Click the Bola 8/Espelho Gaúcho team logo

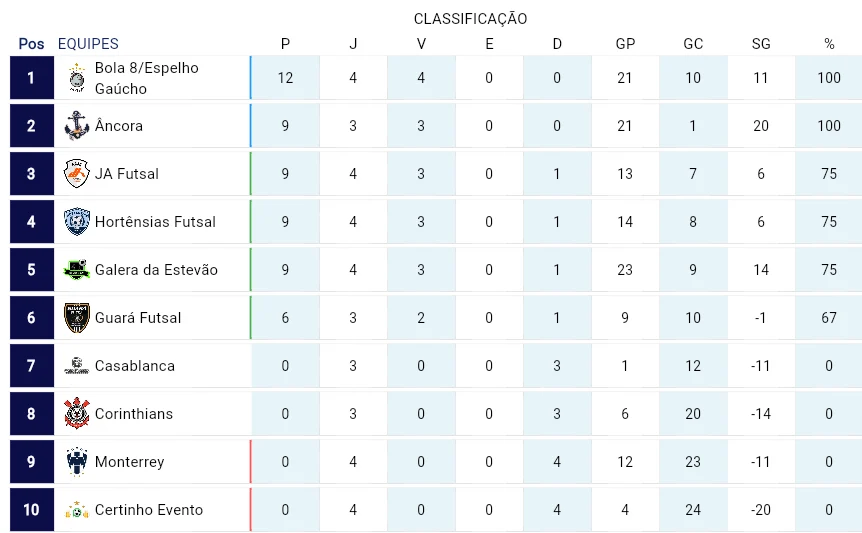pyautogui.click(x=77, y=78)
